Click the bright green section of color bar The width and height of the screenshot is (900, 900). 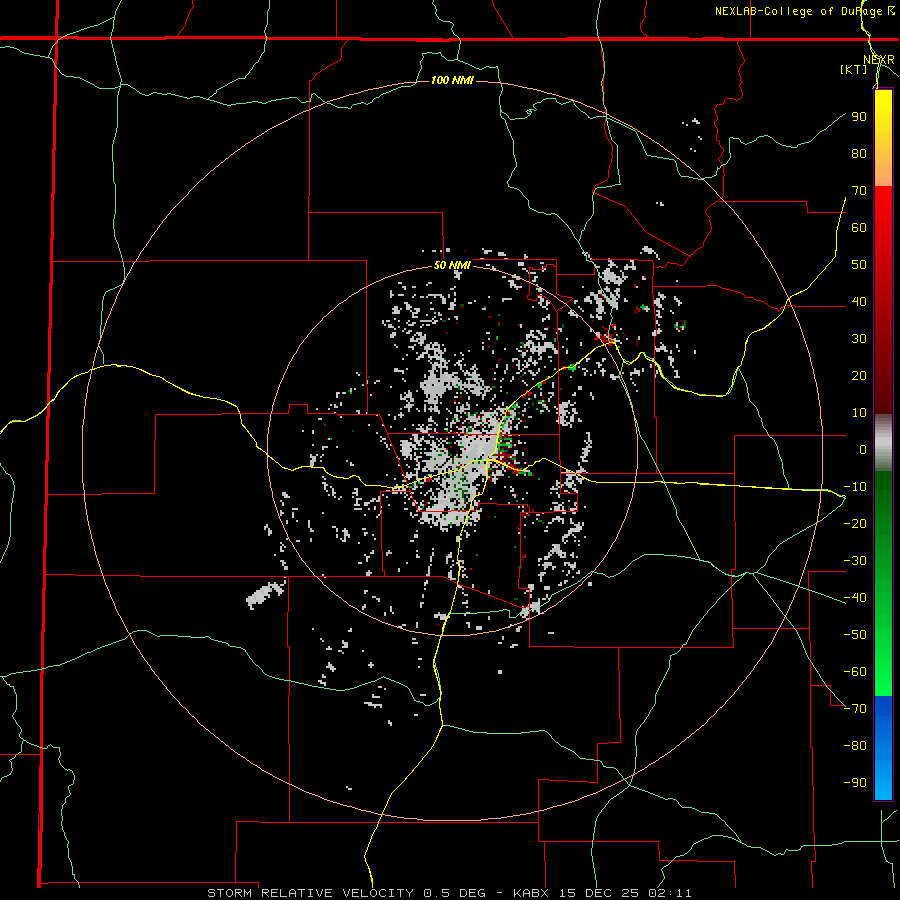(x=883, y=660)
